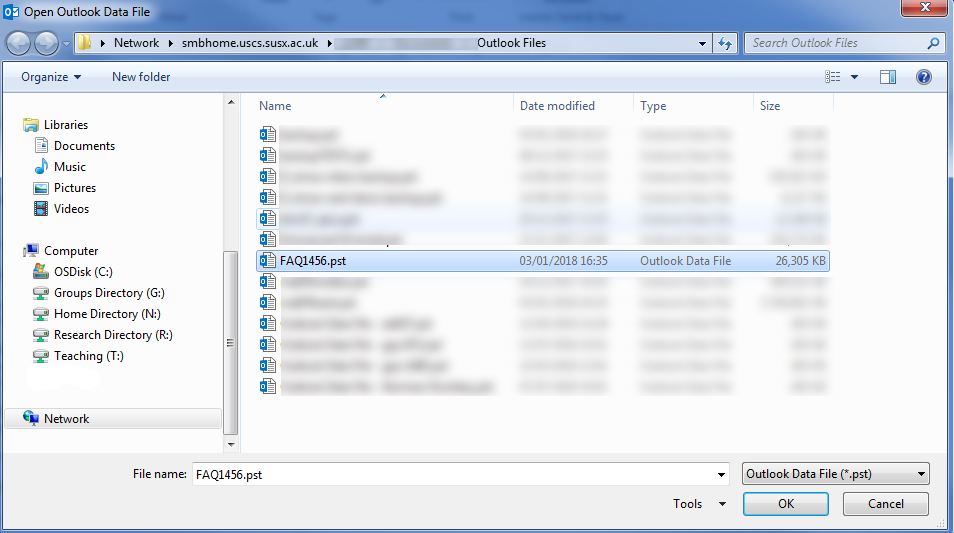
Task: Select the FAQ1456.pst file
Action: coord(543,261)
